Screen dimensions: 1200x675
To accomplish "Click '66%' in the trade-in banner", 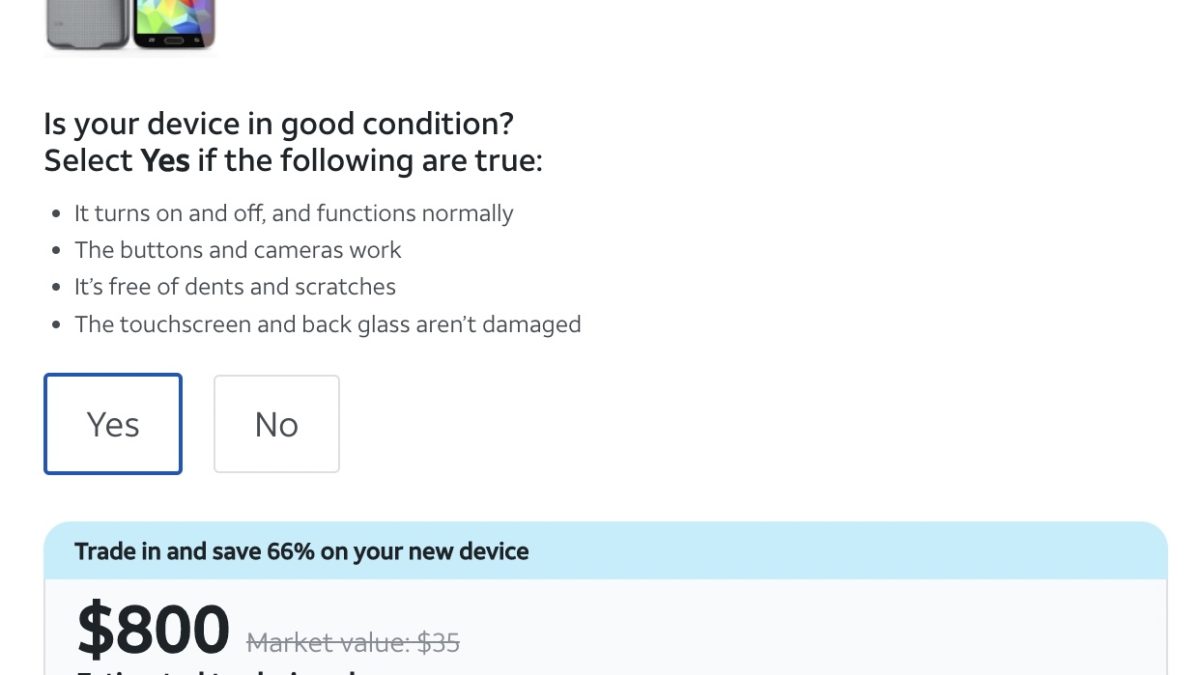I will pos(286,551).
